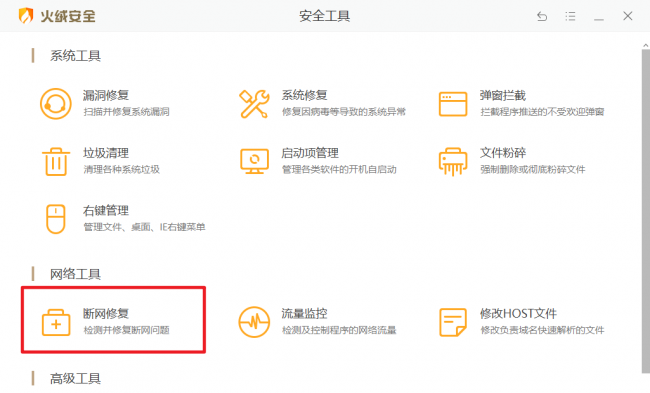
Task: Click the scrollbar up arrow
Action: pyautogui.click(x=645, y=45)
